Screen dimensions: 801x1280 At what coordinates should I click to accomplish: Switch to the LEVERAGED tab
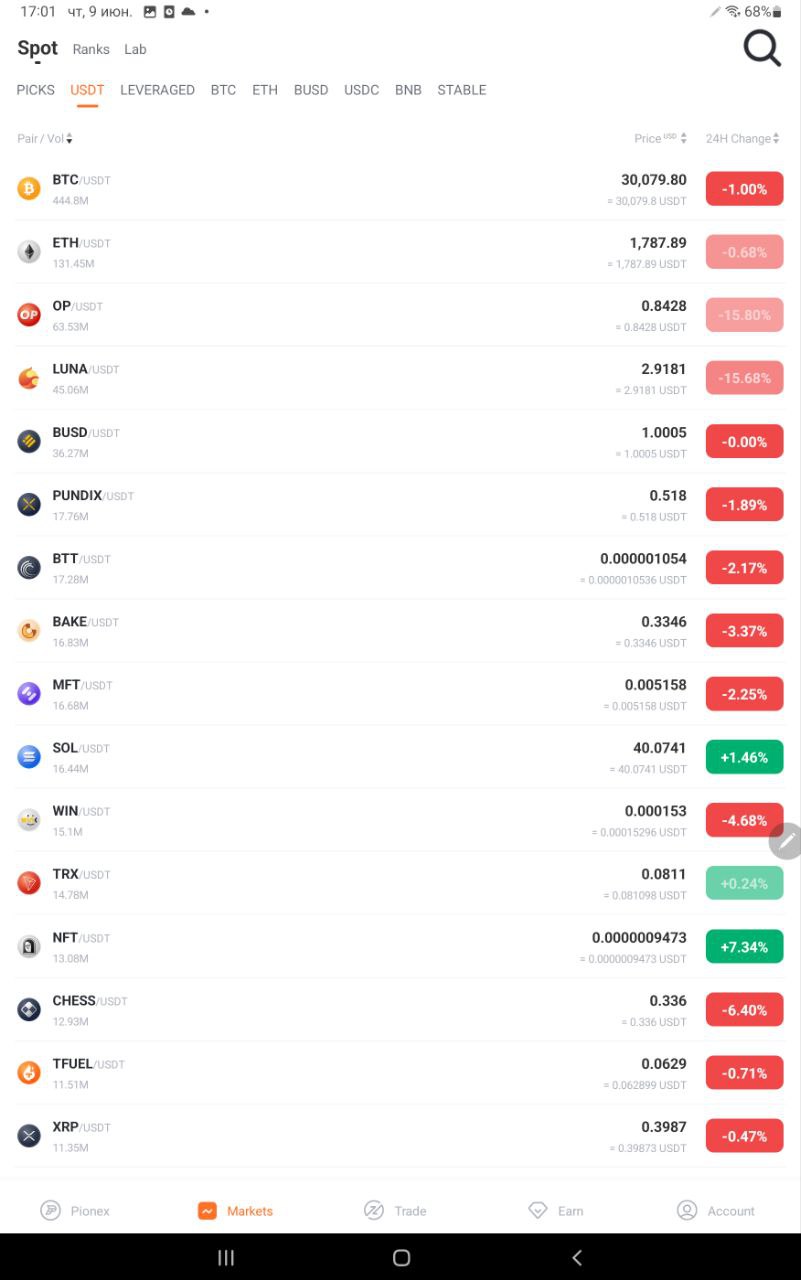pos(157,90)
